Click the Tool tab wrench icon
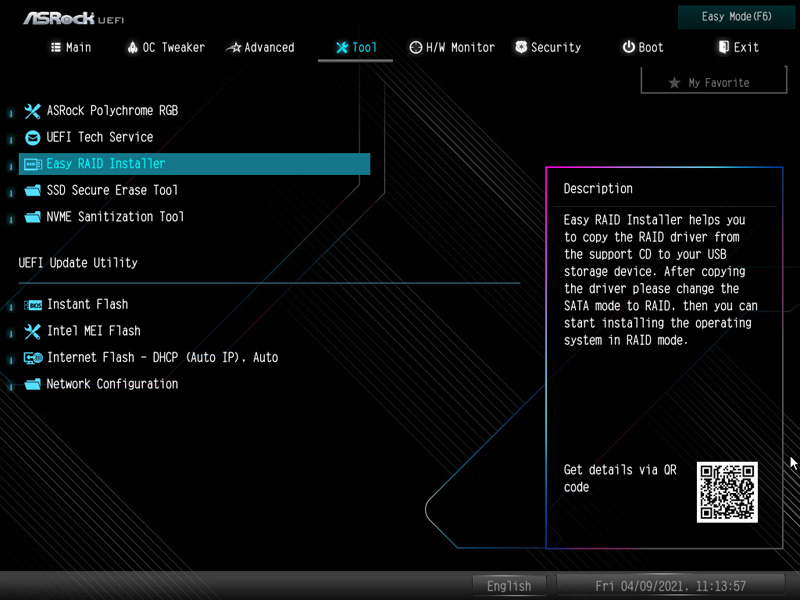Viewport: 800px width, 600px height. [342, 47]
